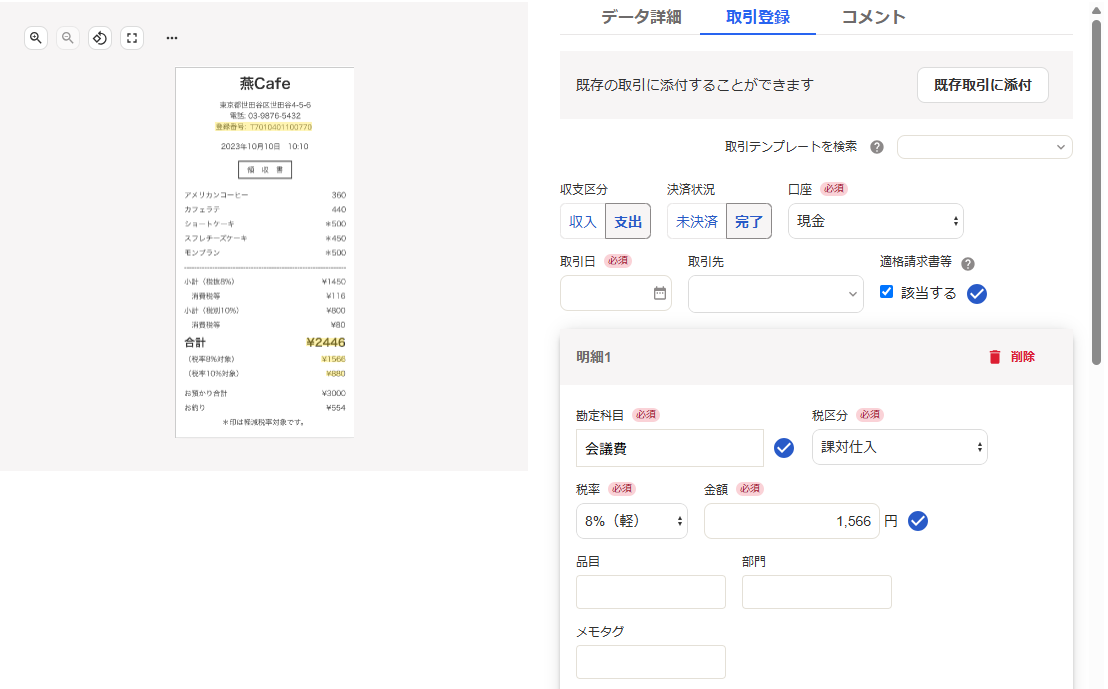
Task: Open the 口座 dropdown showing 現金
Action: [x=876, y=221]
